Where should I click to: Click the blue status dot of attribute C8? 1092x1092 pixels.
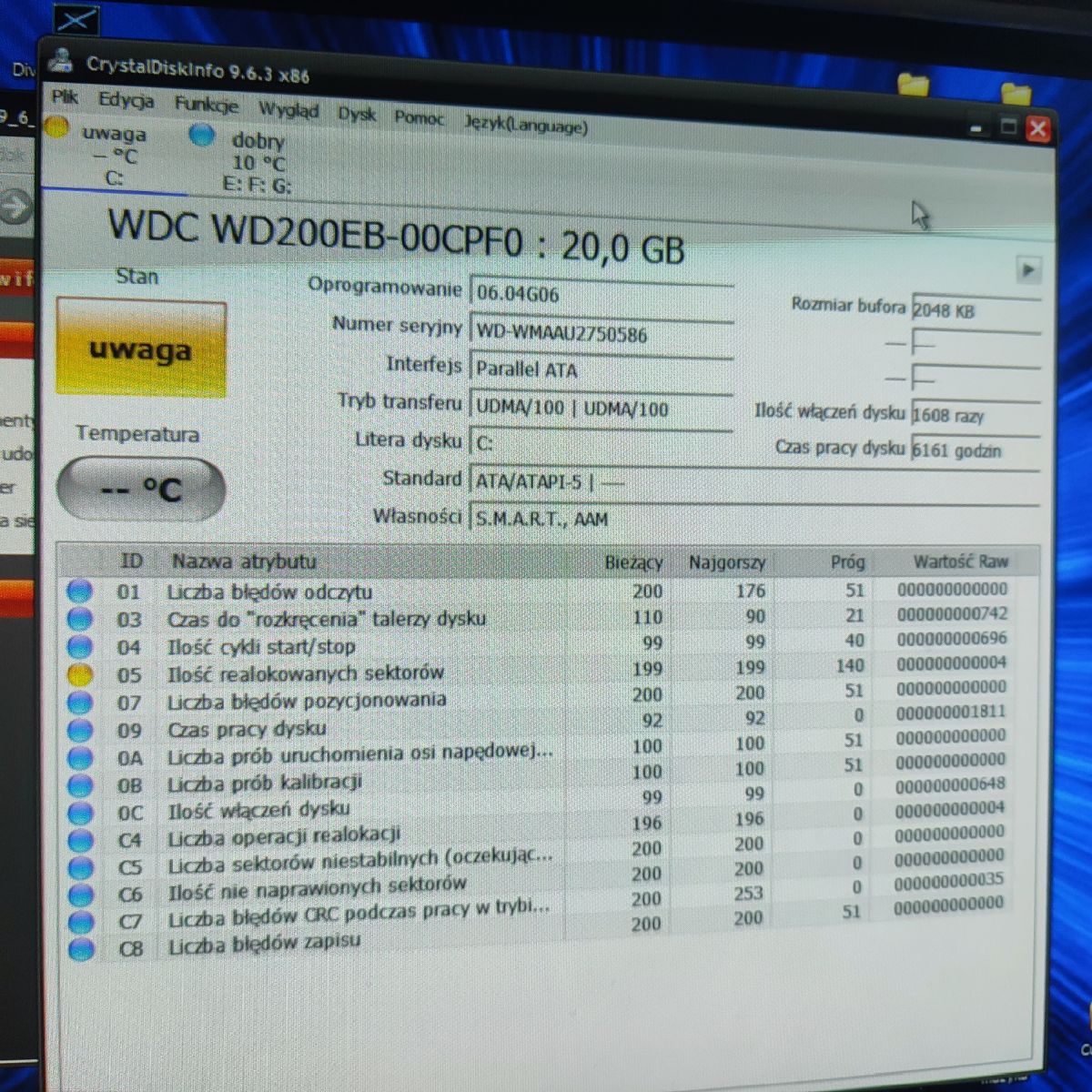click(x=81, y=948)
